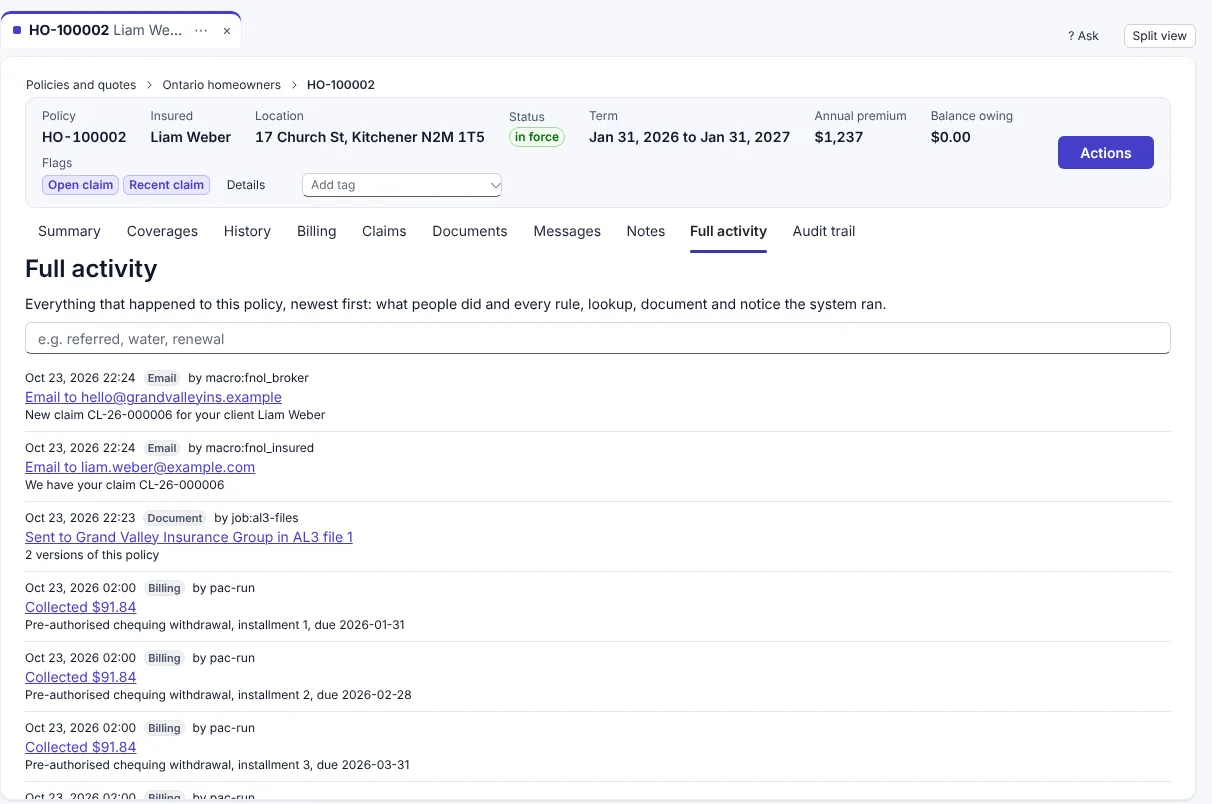Click Billing badge of installment 2 entry
Viewport: 1212px width, 804px height.
pos(164,658)
